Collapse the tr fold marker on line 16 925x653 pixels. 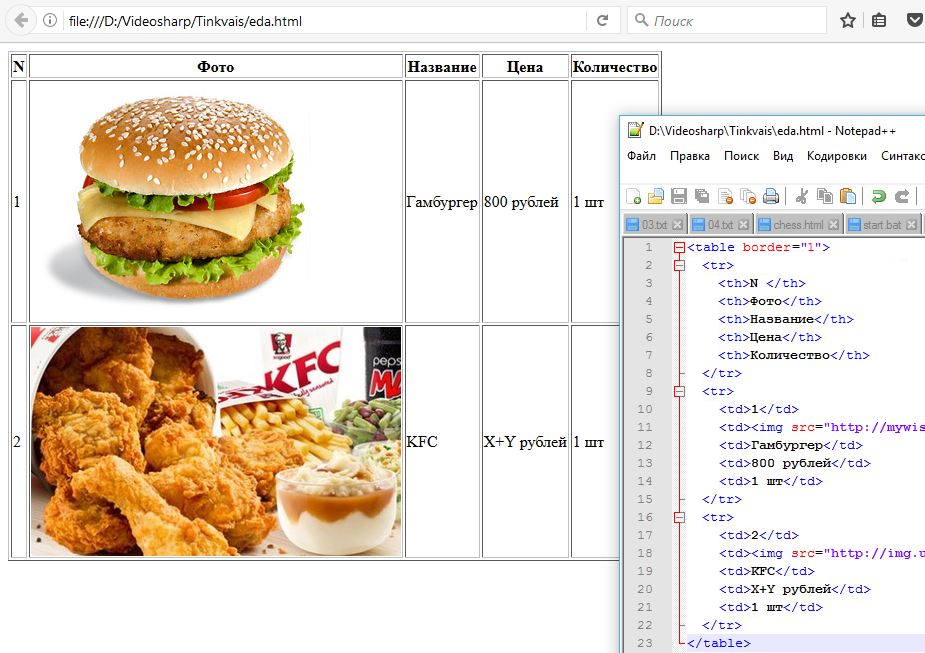(x=680, y=517)
